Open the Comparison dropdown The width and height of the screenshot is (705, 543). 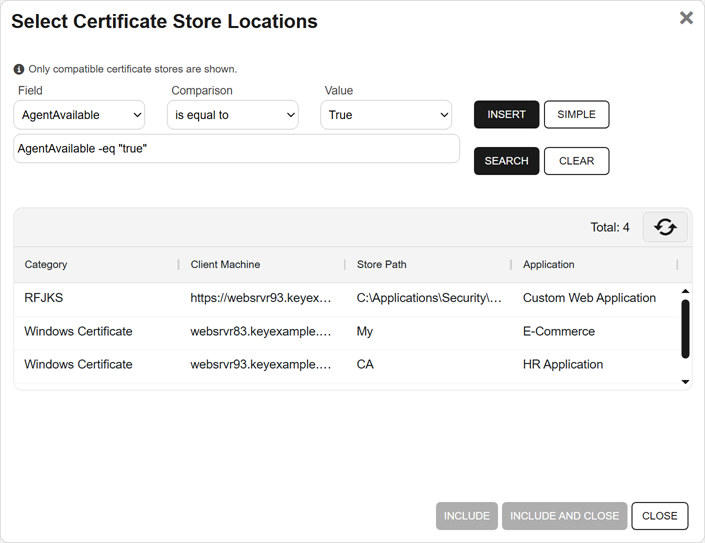(x=232, y=115)
